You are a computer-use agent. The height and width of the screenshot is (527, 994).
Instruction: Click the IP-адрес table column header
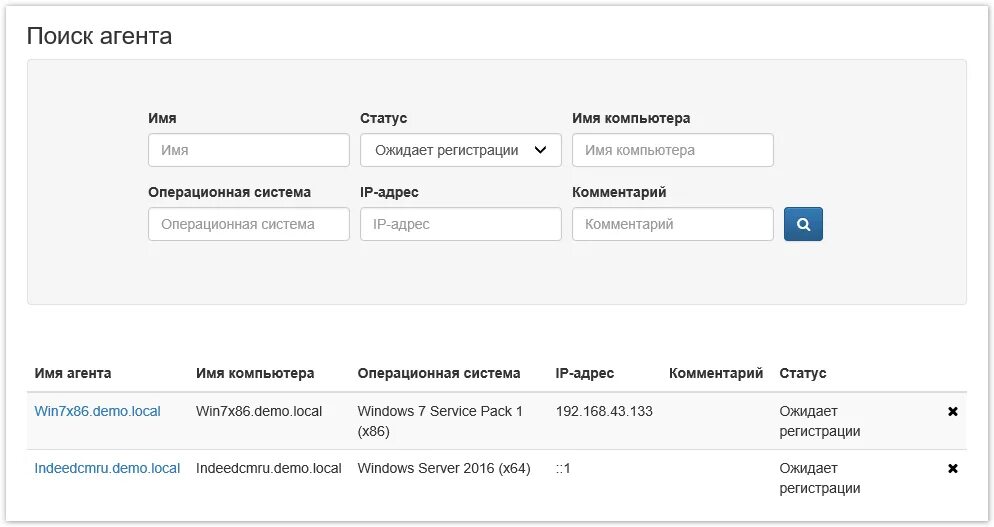(x=584, y=373)
